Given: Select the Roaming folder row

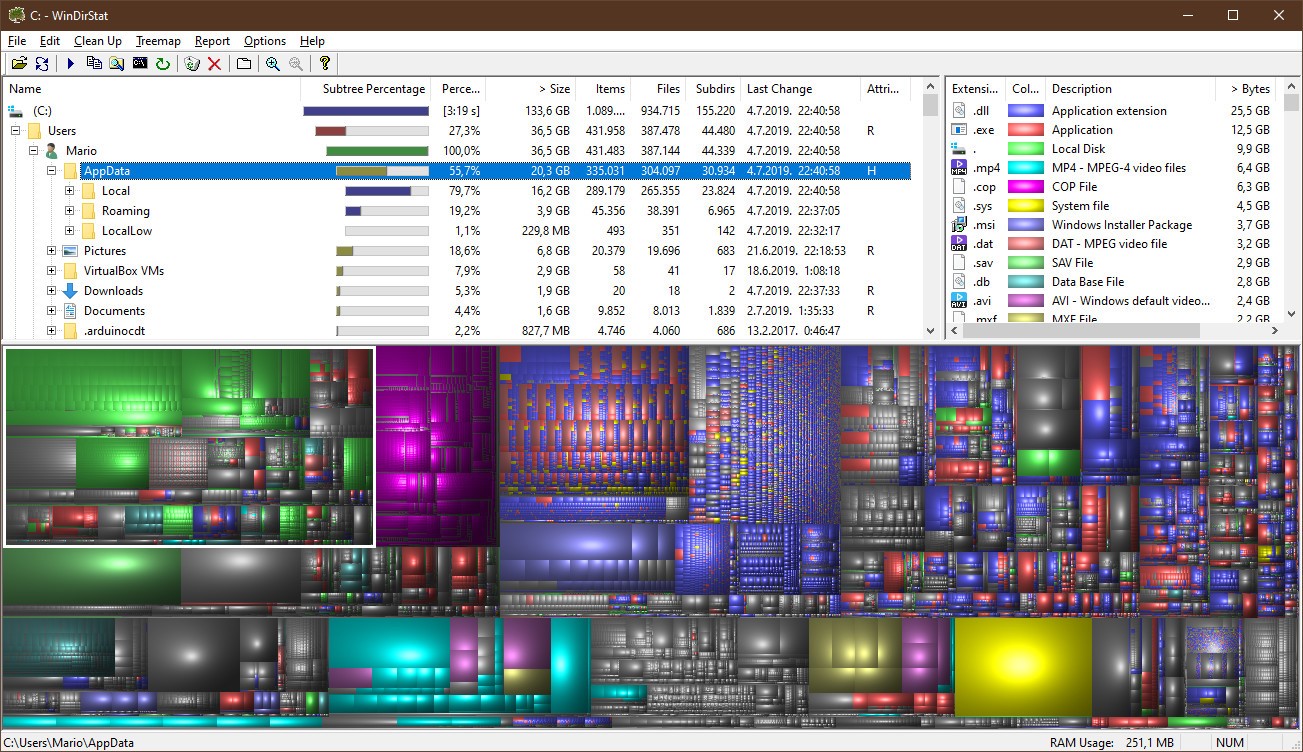Looking at the screenshot, I should 457,211.
